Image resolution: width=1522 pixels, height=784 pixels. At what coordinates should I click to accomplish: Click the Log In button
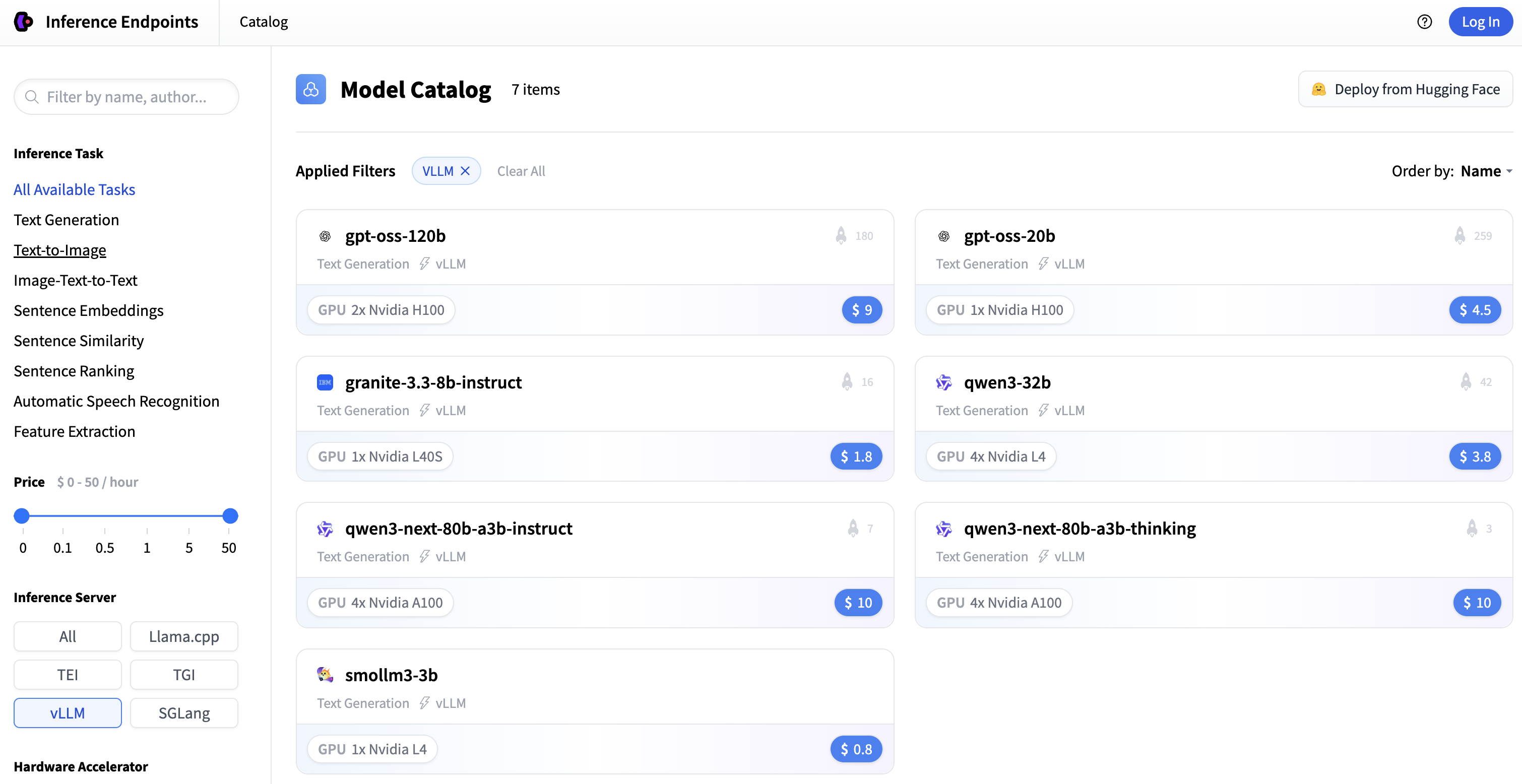pos(1481,22)
